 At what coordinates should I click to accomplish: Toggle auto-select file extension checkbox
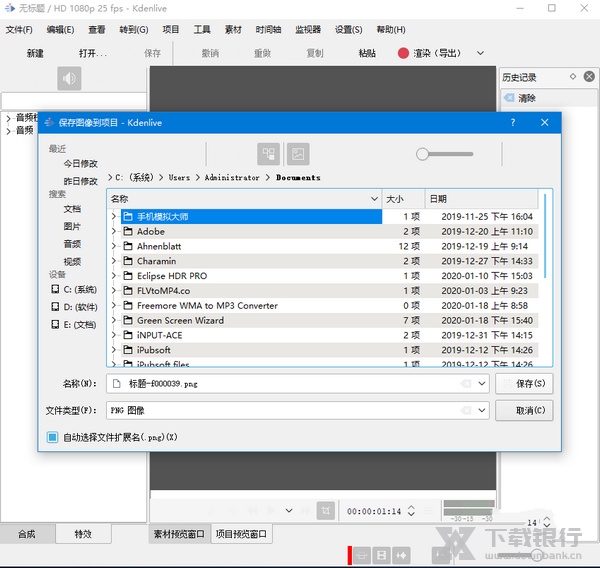pos(52,437)
